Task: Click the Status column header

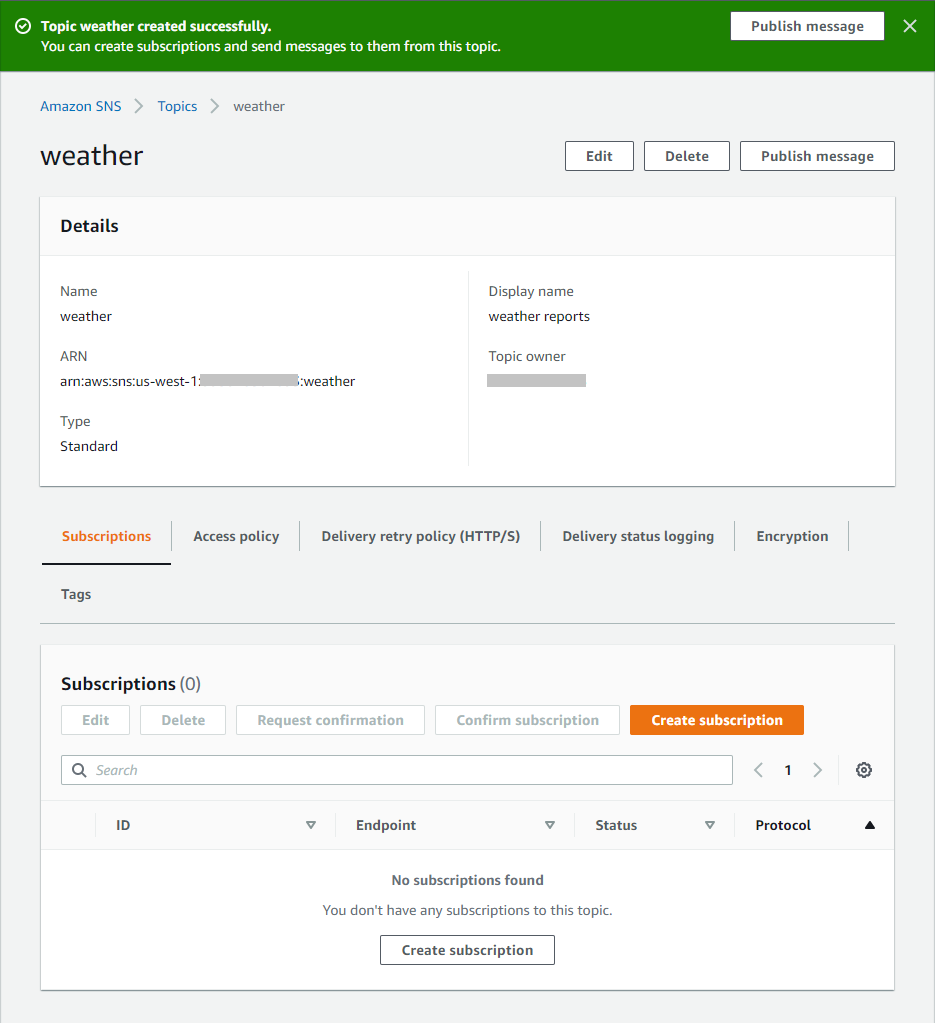Action: 616,825
